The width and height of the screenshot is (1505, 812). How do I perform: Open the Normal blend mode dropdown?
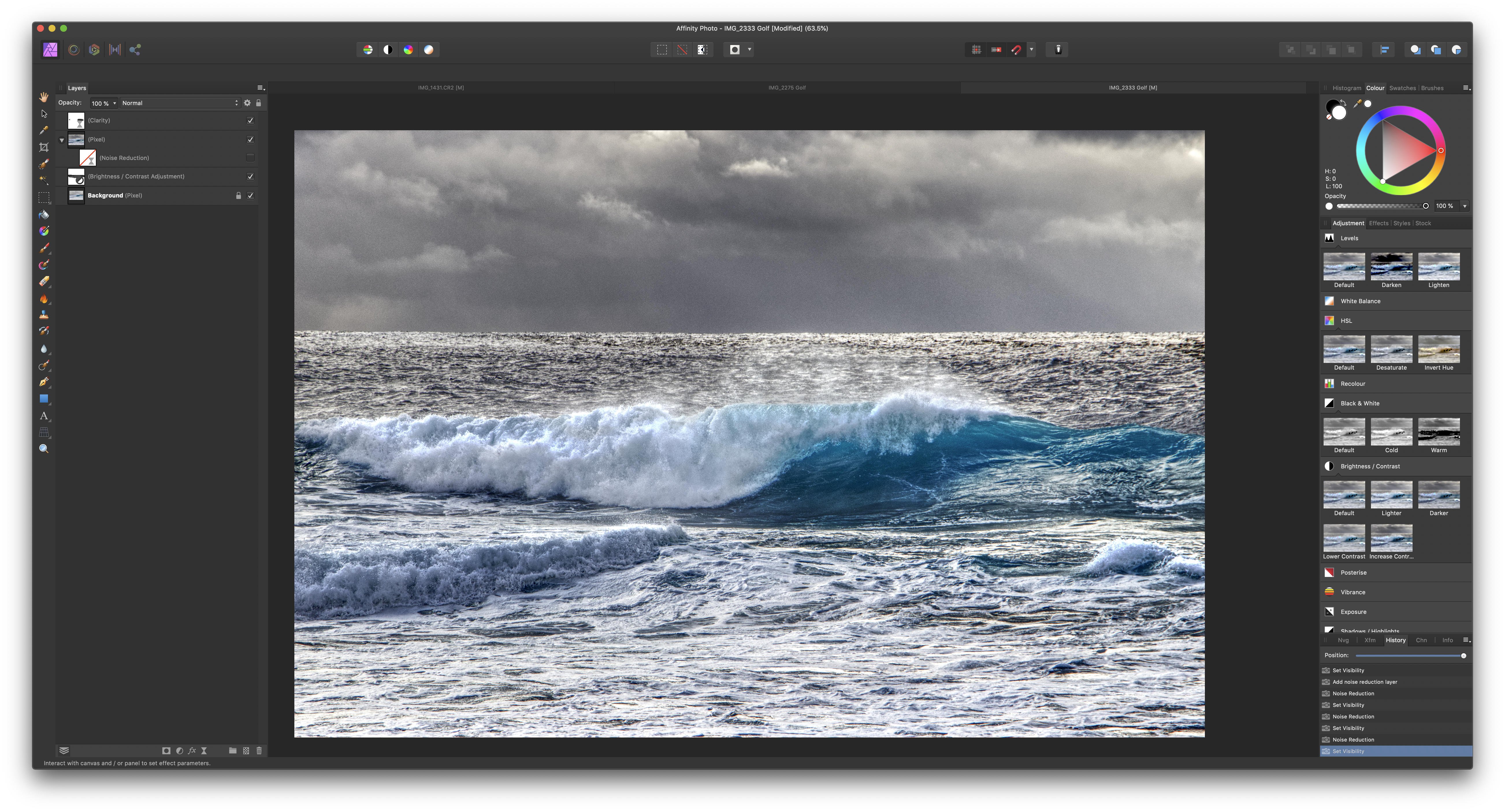point(181,103)
